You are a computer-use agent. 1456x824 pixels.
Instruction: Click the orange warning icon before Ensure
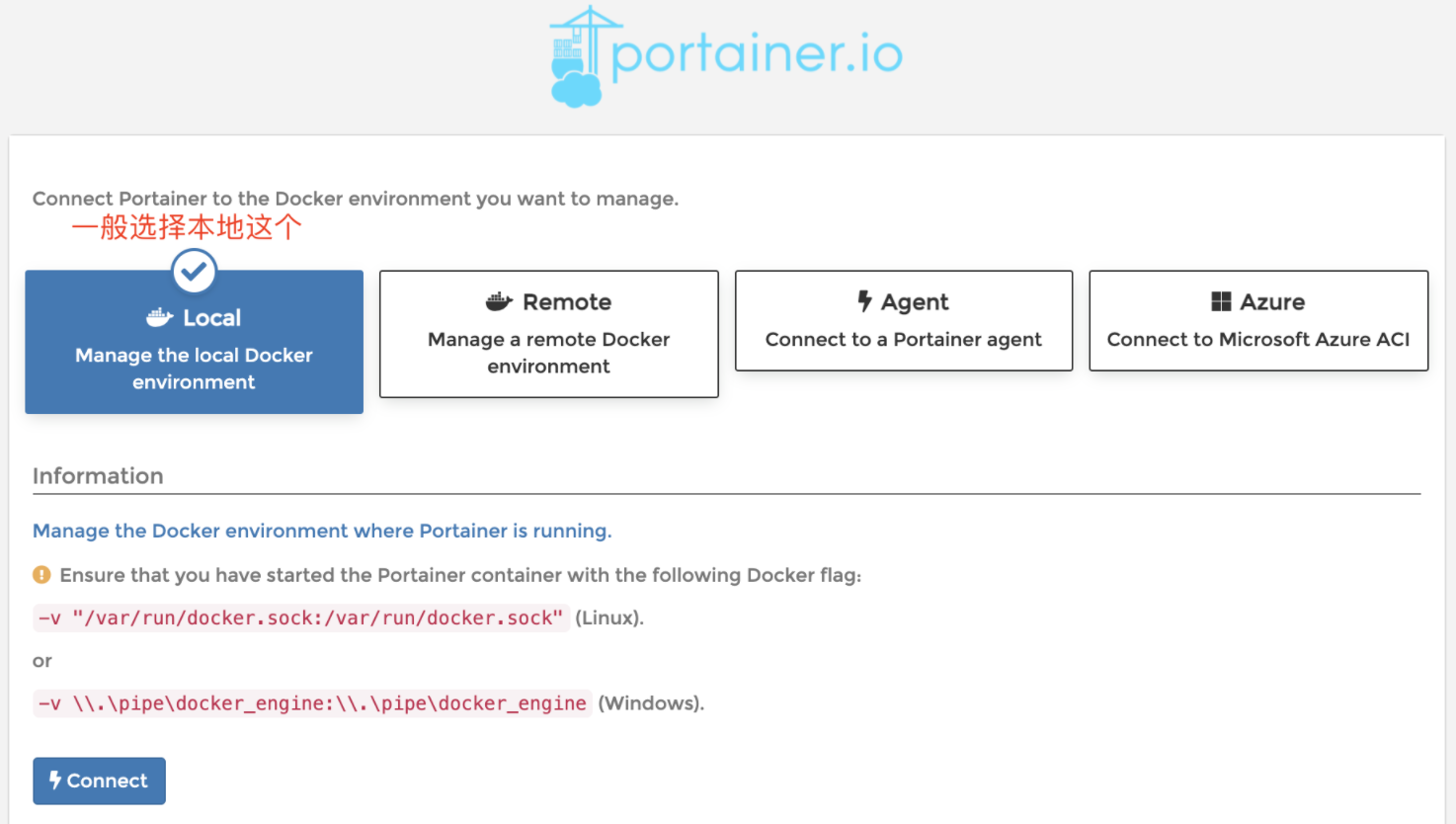point(41,574)
